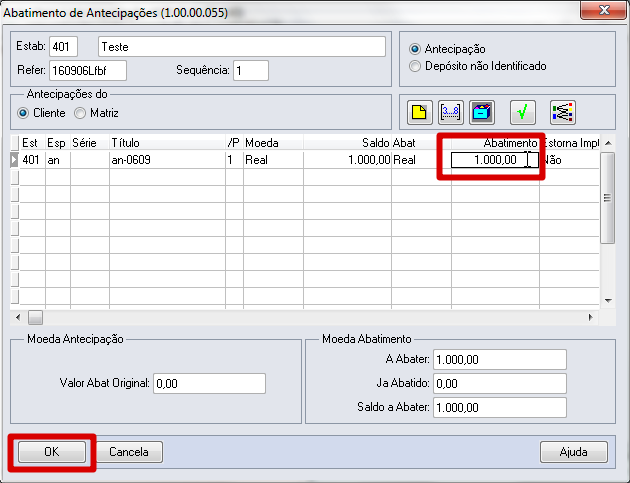Viewport: 630px width, 483px height.
Task: Confirm with the OK button
Action: 52,452
